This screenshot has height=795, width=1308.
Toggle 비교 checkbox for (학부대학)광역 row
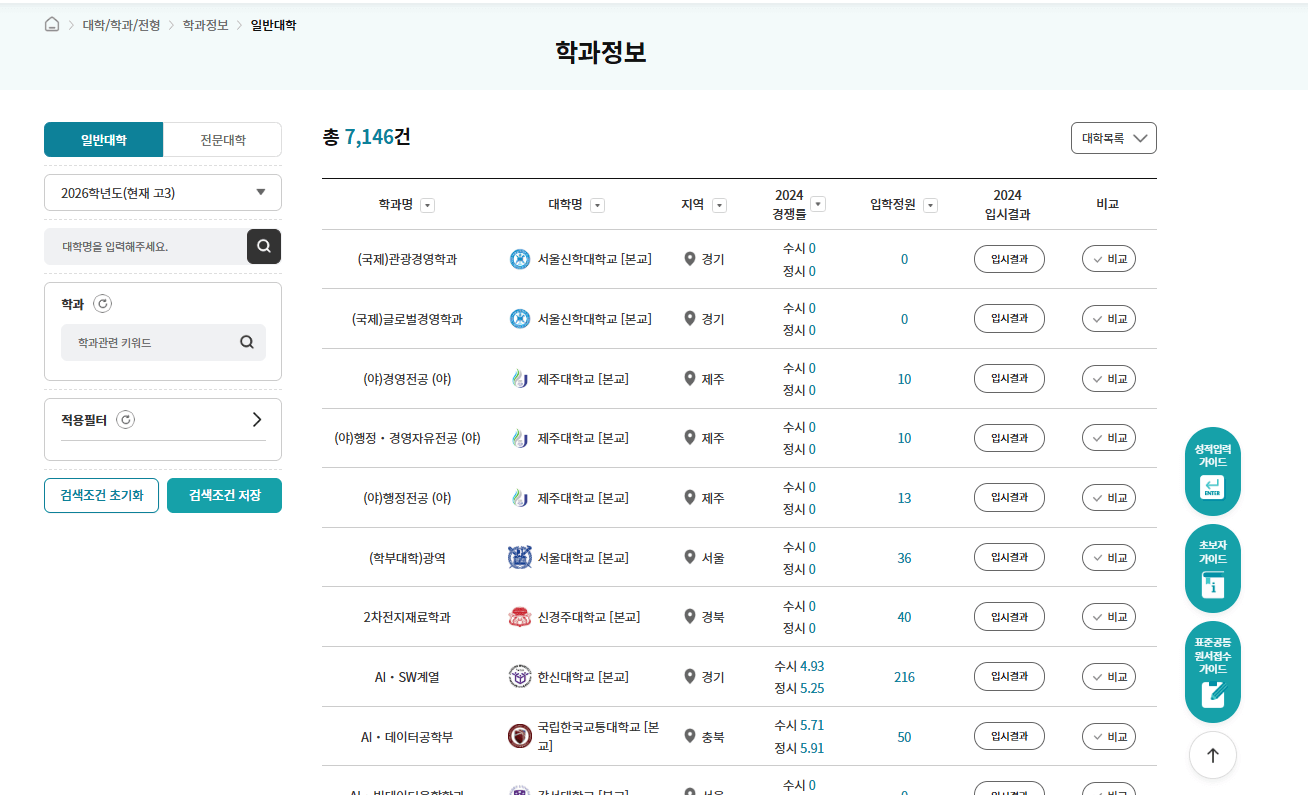1108,557
